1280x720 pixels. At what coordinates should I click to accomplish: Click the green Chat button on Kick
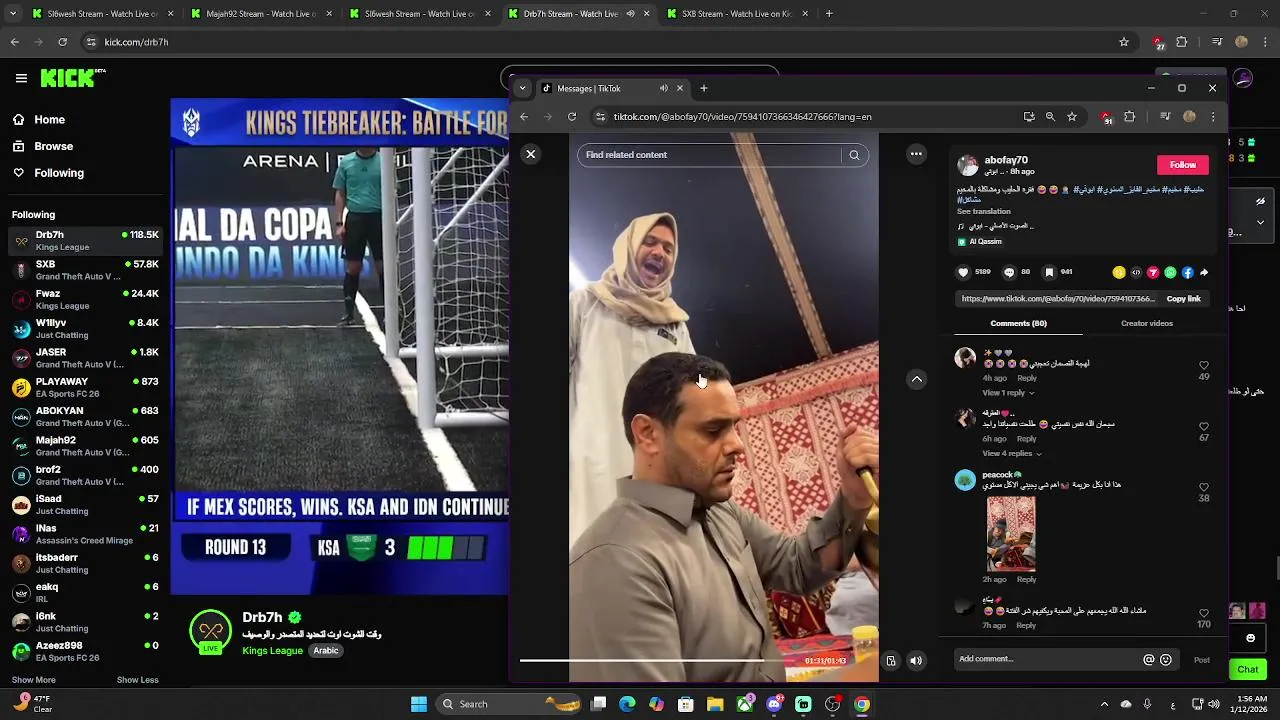1248,669
